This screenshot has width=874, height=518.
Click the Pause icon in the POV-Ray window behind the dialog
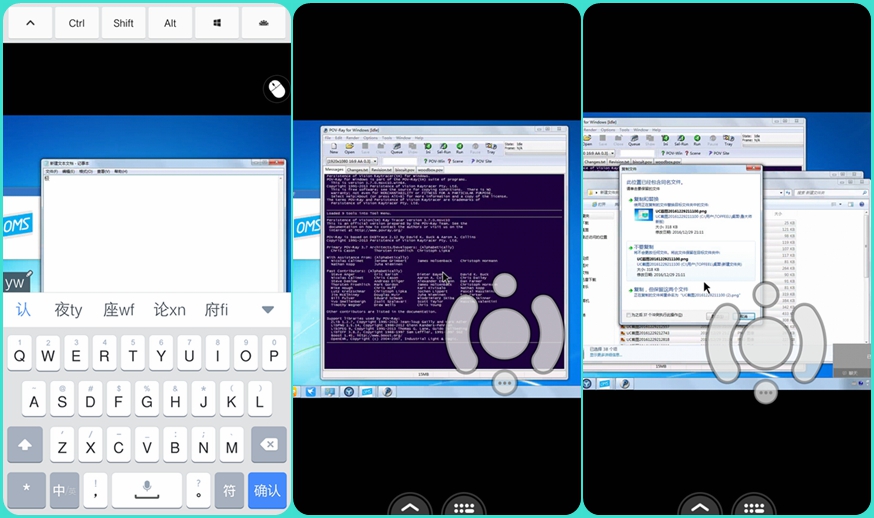click(712, 141)
